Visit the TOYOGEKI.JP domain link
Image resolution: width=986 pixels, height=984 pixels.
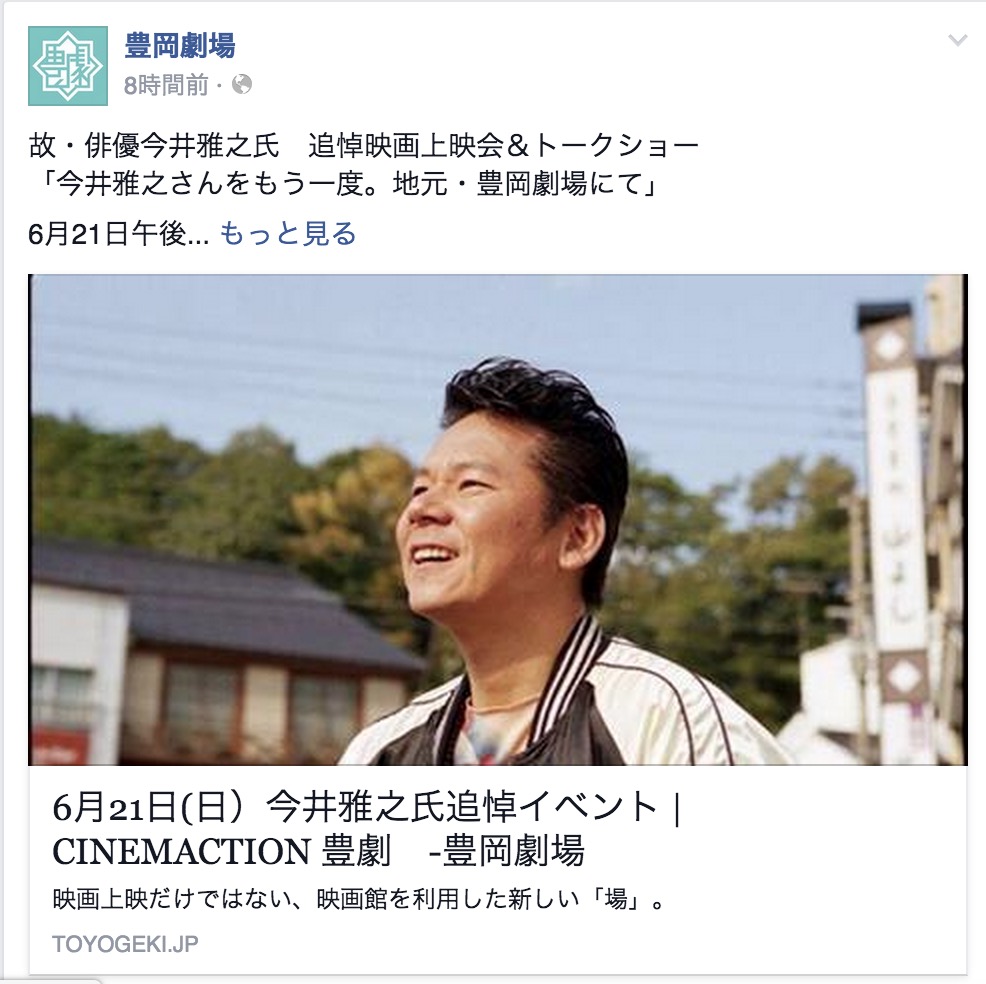coord(125,944)
